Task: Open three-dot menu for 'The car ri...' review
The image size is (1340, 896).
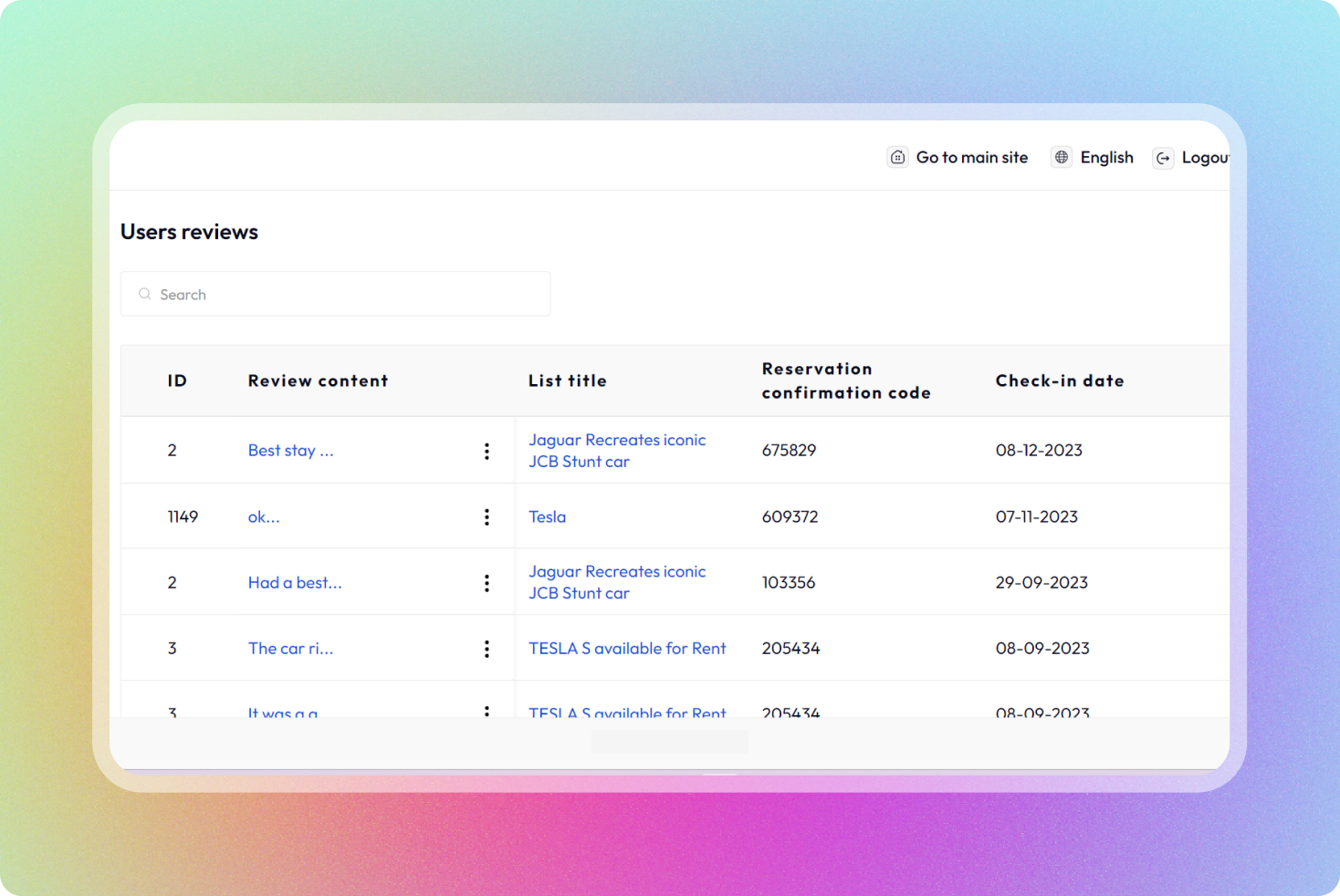Action: click(487, 649)
